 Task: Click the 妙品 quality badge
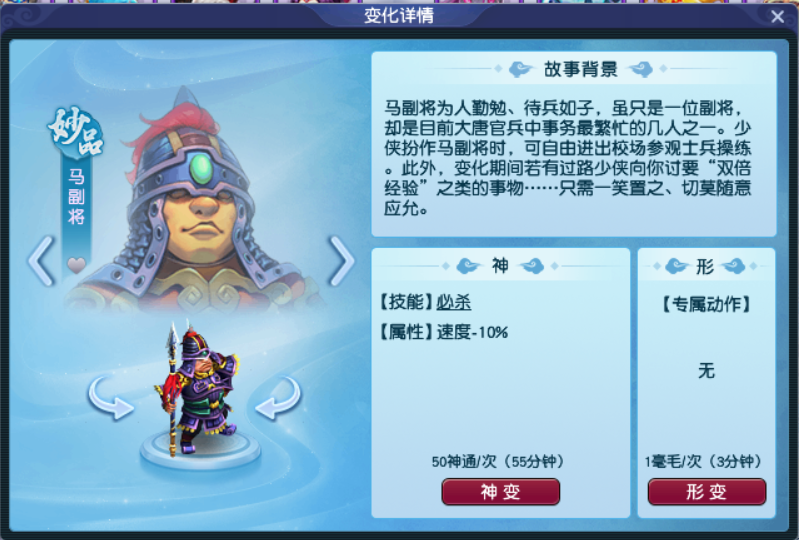(75, 131)
